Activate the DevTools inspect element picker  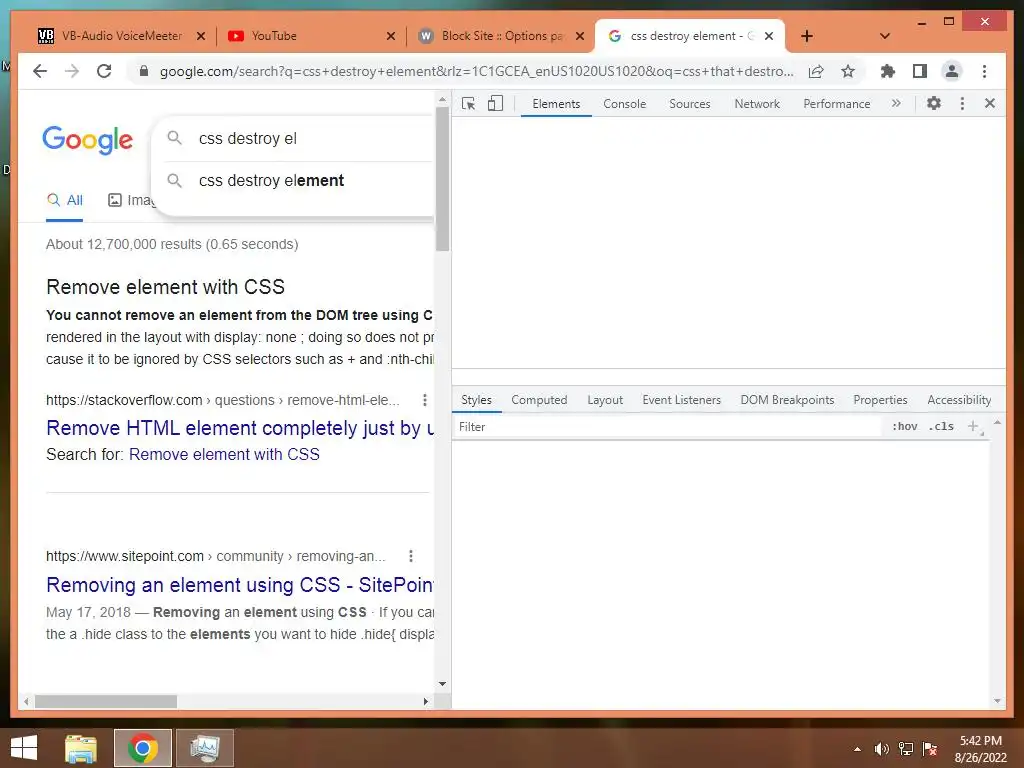[x=468, y=104]
